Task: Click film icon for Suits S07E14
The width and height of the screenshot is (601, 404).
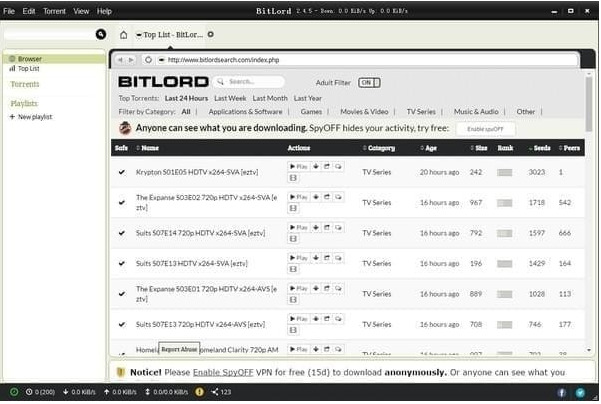Action: (x=293, y=239)
